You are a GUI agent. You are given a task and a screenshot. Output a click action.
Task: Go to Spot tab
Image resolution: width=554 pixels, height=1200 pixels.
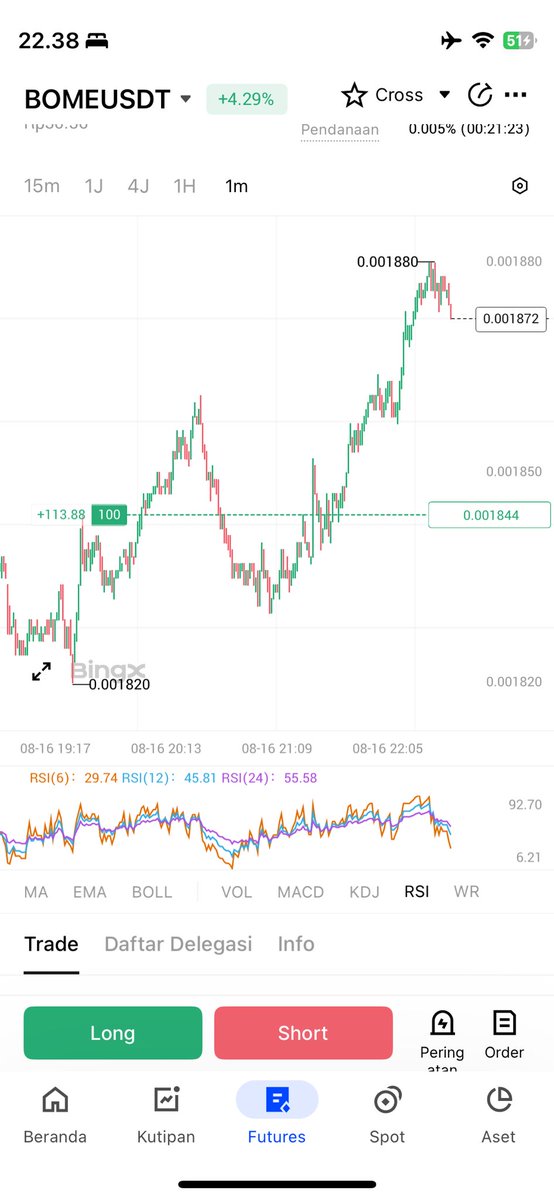coord(387,1115)
